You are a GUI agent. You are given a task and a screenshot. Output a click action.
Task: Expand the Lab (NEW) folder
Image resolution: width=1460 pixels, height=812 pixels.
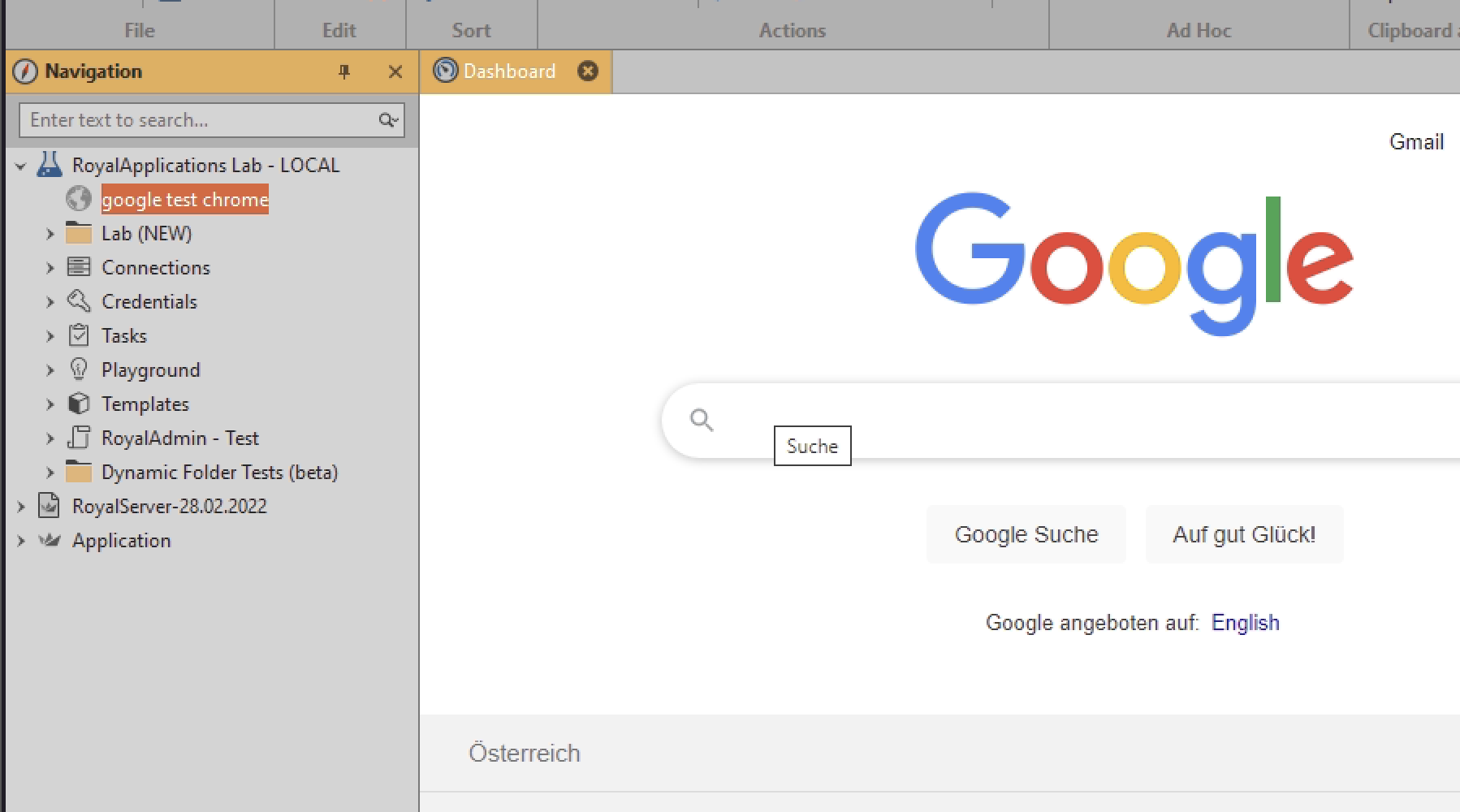pos(50,234)
